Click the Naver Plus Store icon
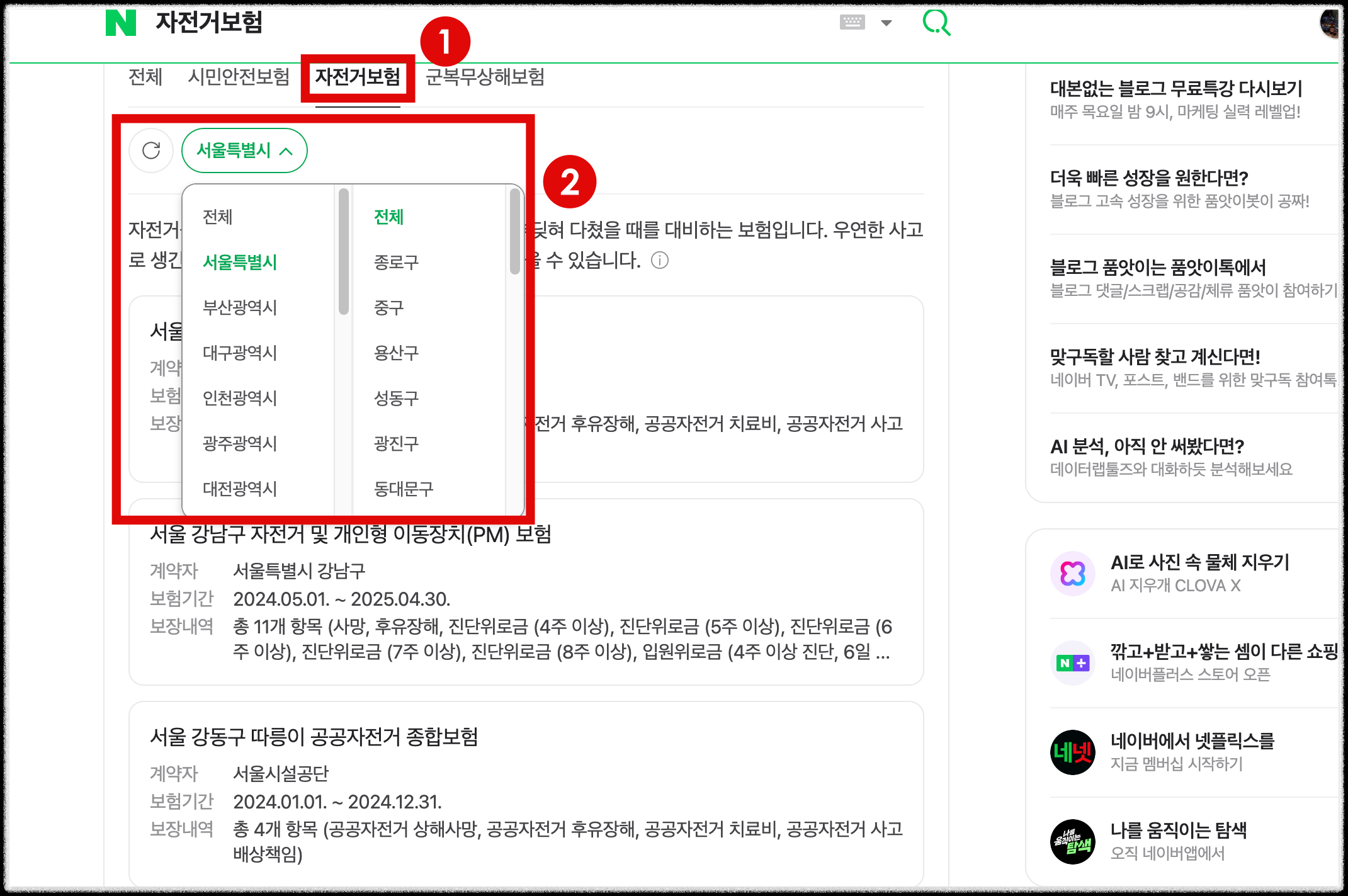Viewport: 1348px width, 896px height. [x=1072, y=662]
